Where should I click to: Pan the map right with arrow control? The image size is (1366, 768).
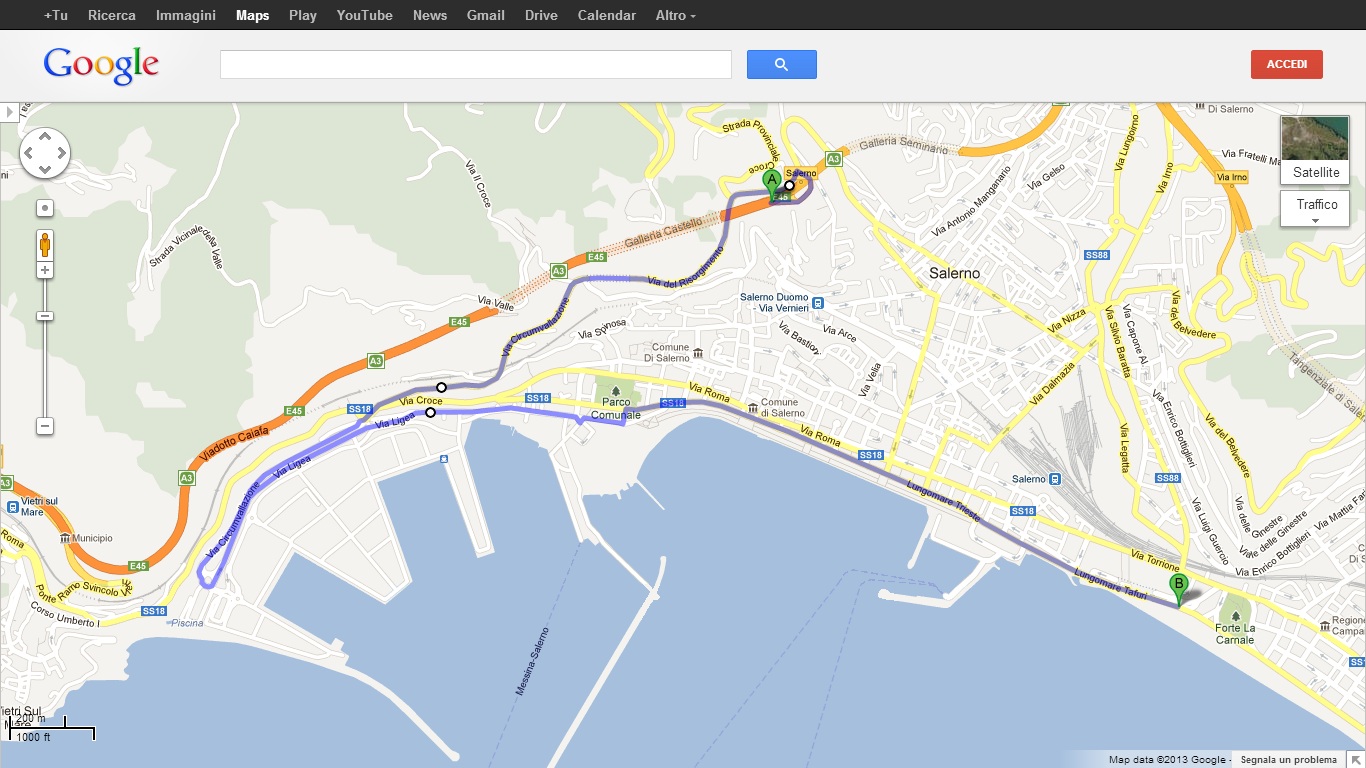pyautogui.click(x=61, y=153)
